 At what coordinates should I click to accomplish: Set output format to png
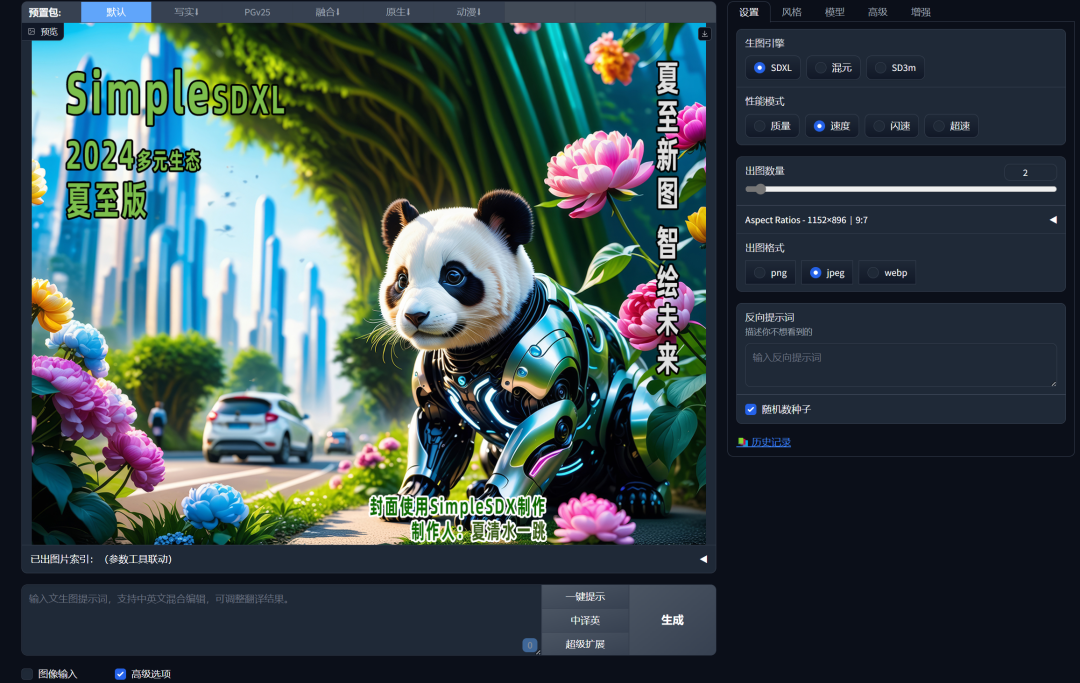coord(770,273)
